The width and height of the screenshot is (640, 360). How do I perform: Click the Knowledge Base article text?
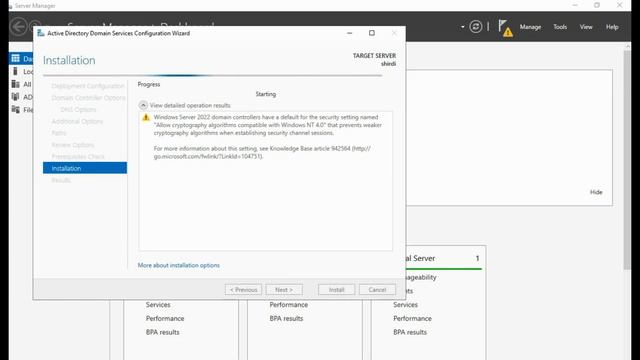click(262, 153)
